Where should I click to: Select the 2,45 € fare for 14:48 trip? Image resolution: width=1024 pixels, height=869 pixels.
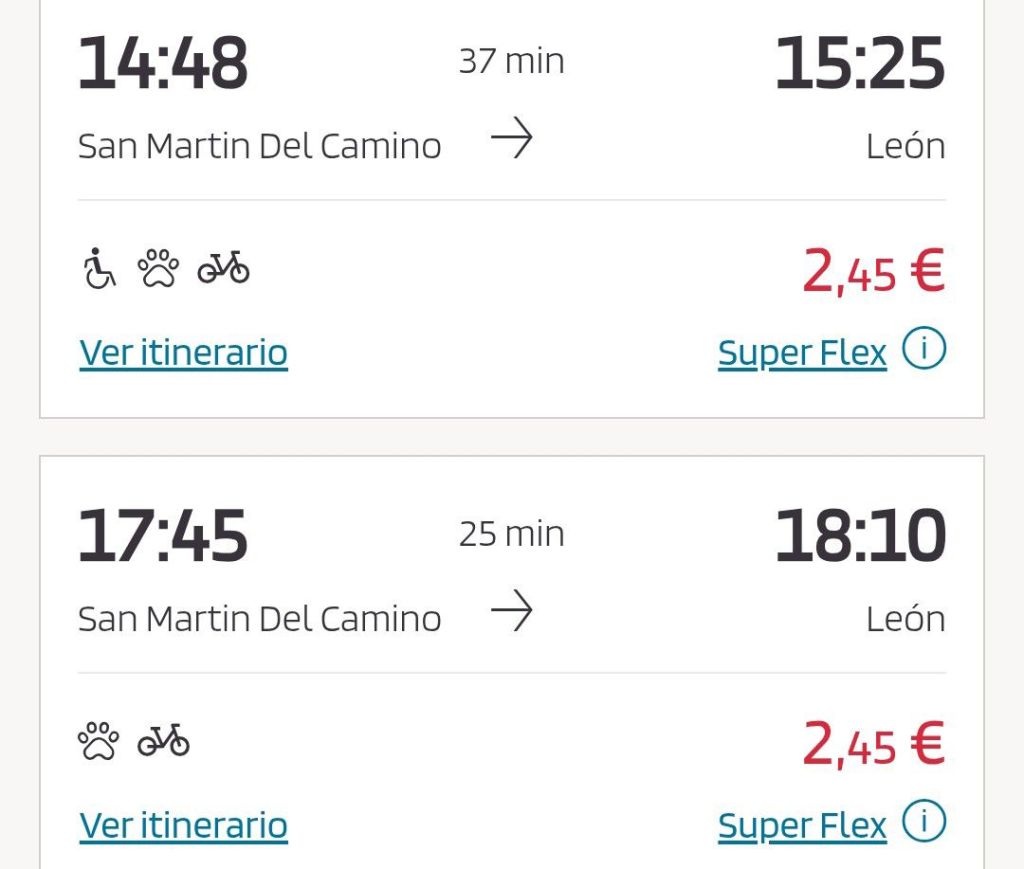click(x=873, y=273)
